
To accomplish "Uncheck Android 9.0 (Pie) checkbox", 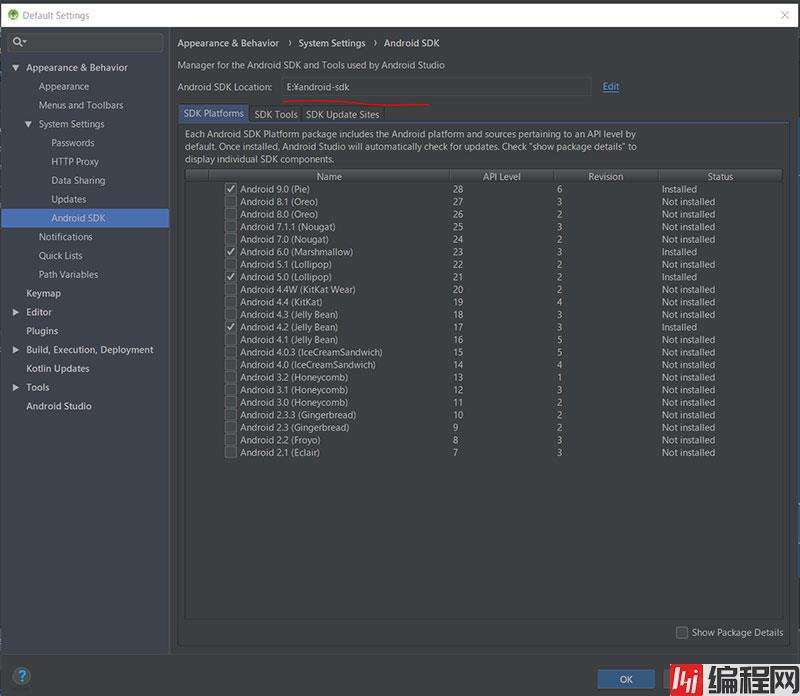I will [231, 189].
